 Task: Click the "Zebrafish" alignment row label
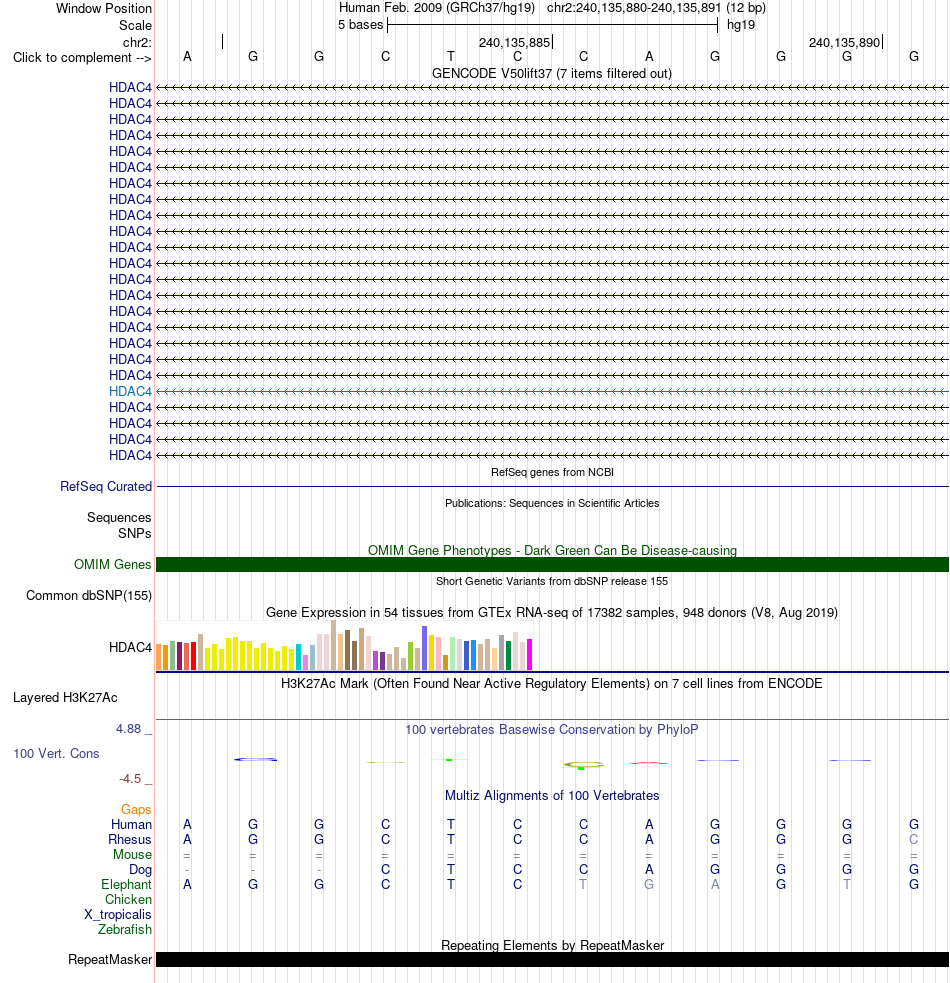[x=125, y=930]
